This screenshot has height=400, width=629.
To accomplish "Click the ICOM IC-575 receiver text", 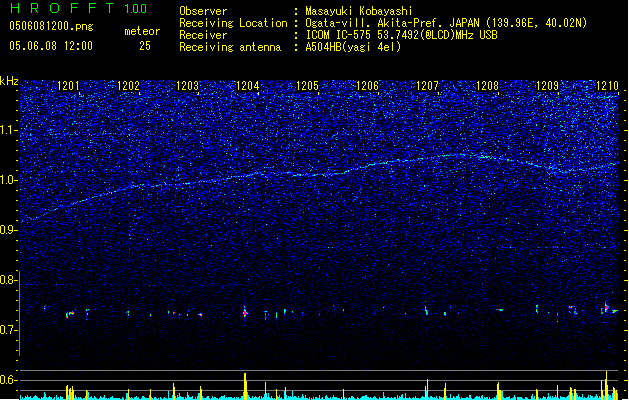I will [401, 35].
